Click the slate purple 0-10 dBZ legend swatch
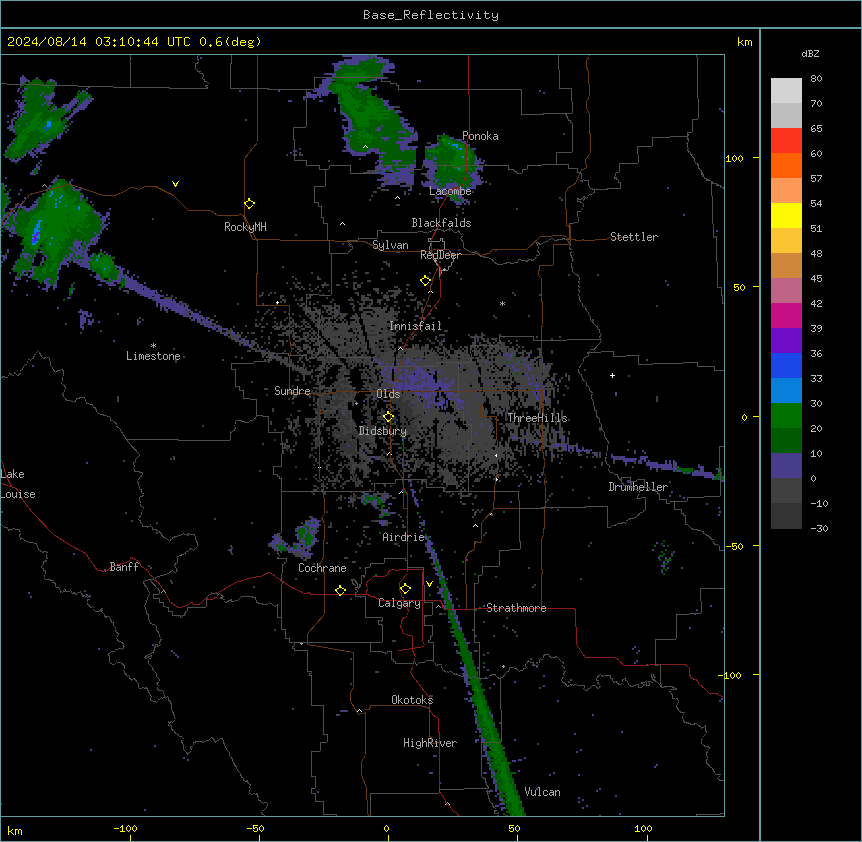The height and width of the screenshot is (842, 862). pos(786,466)
